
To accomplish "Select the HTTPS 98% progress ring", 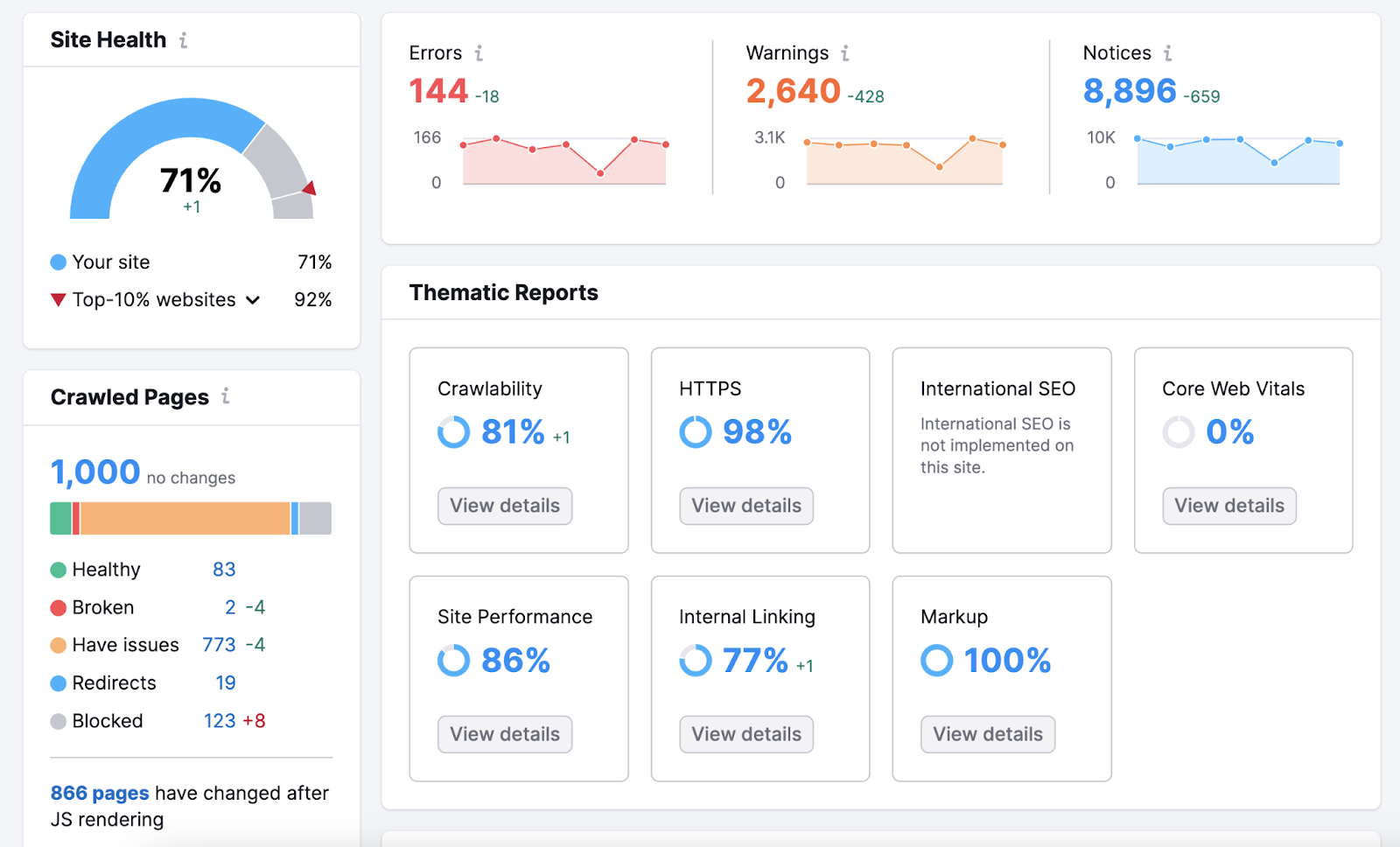I will (x=694, y=431).
